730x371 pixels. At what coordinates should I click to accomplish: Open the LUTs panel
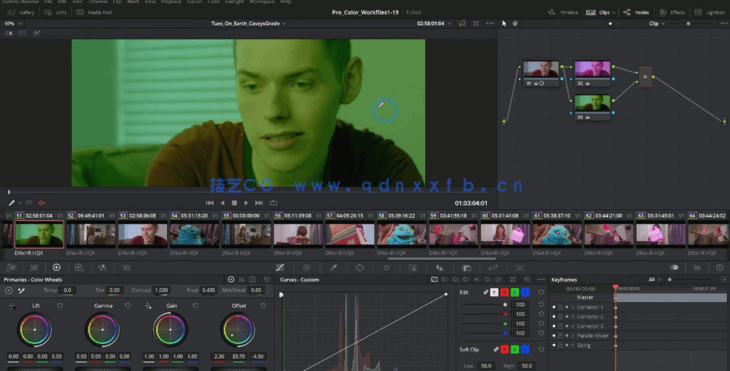[55, 12]
